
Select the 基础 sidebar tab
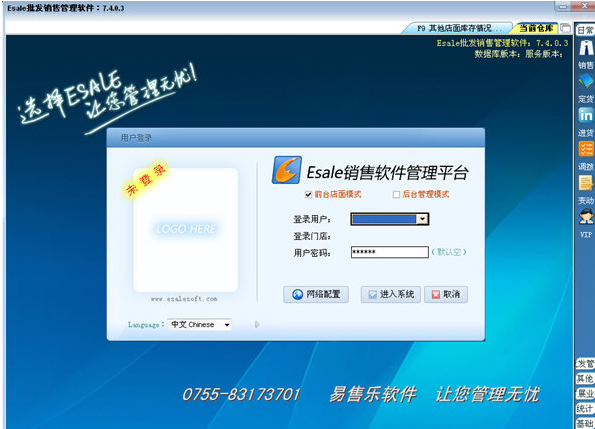pos(585,423)
